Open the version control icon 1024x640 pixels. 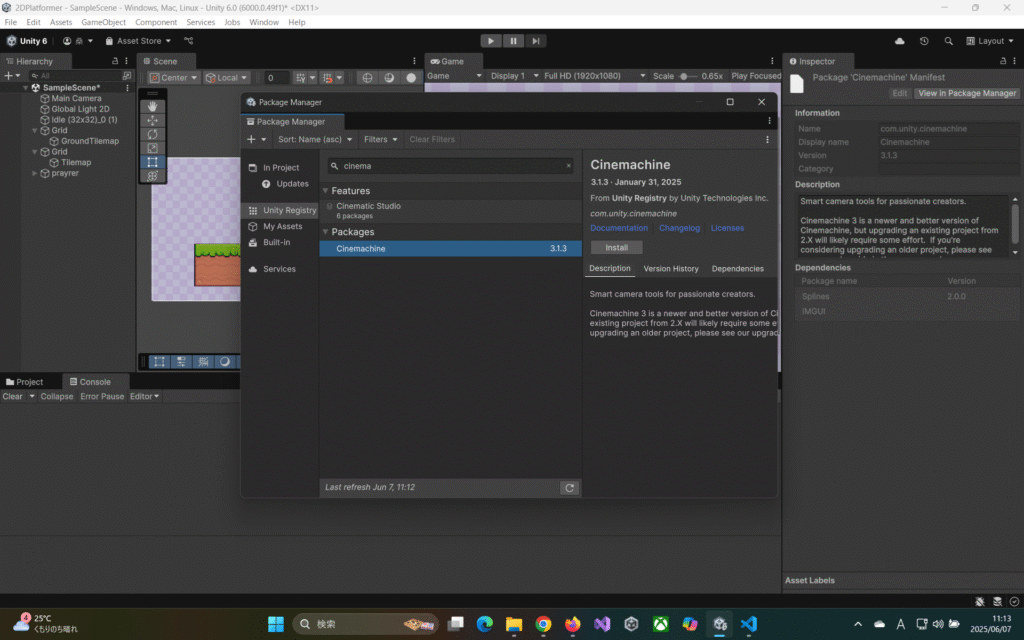click(189, 40)
